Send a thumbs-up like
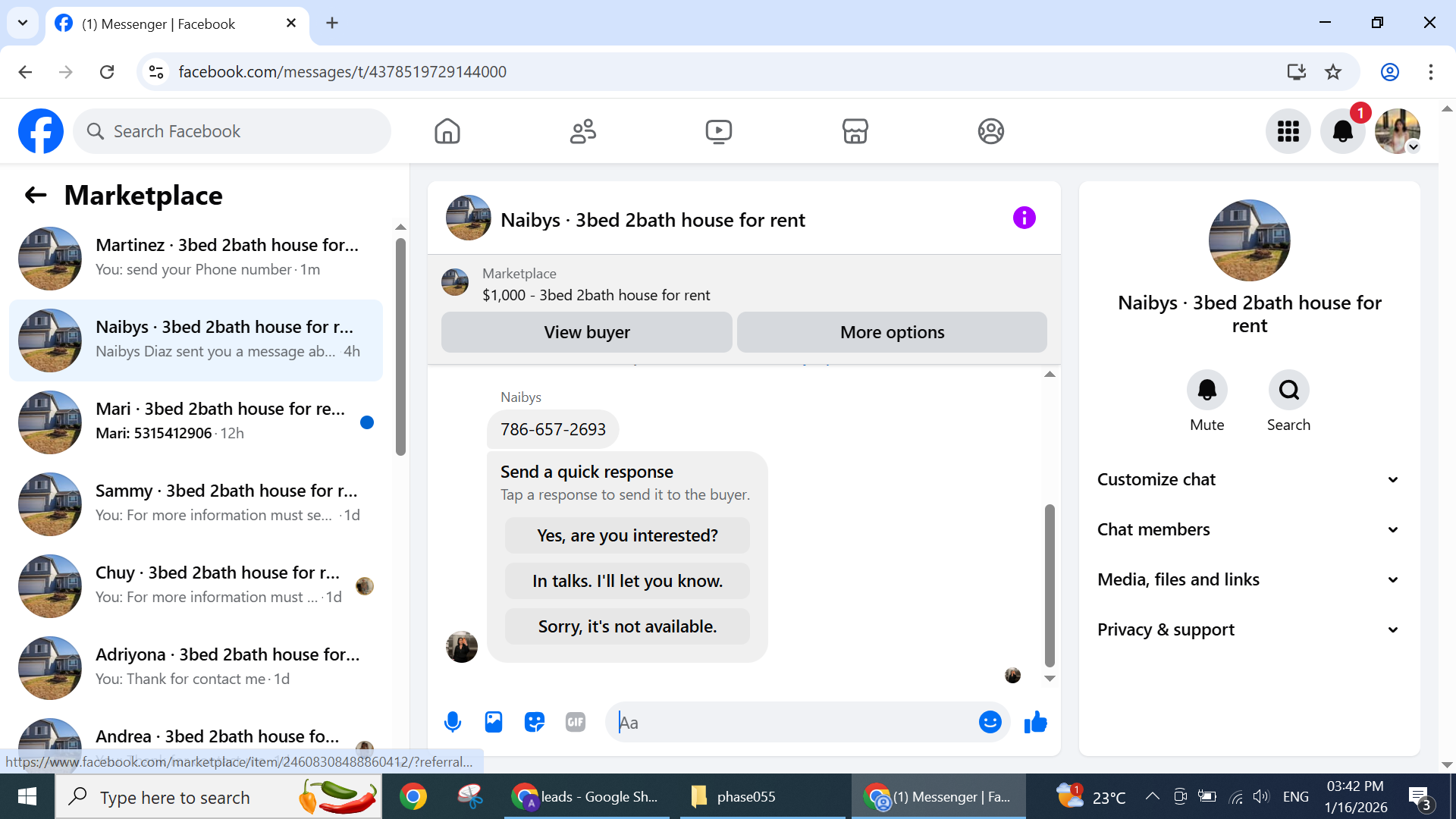The image size is (1456, 819). [x=1035, y=722]
